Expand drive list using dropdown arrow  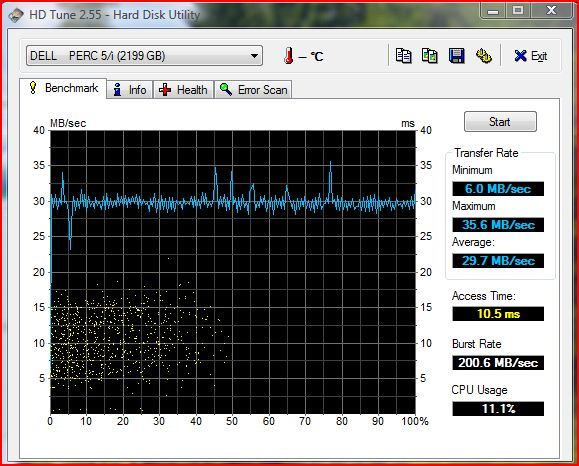tap(254, 56)
